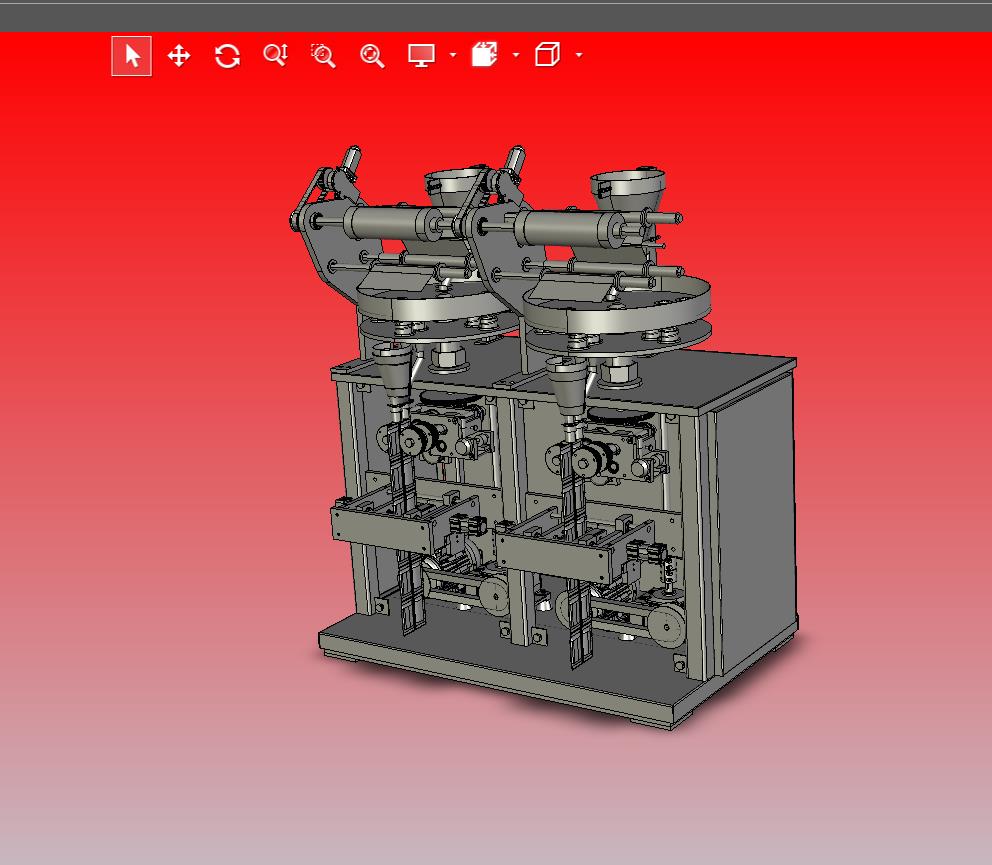Image resolution: width=992 pixels, height=865 pixels.
Task: Open the dropdown arrow beside monitor icon
Action: (452, 55)
